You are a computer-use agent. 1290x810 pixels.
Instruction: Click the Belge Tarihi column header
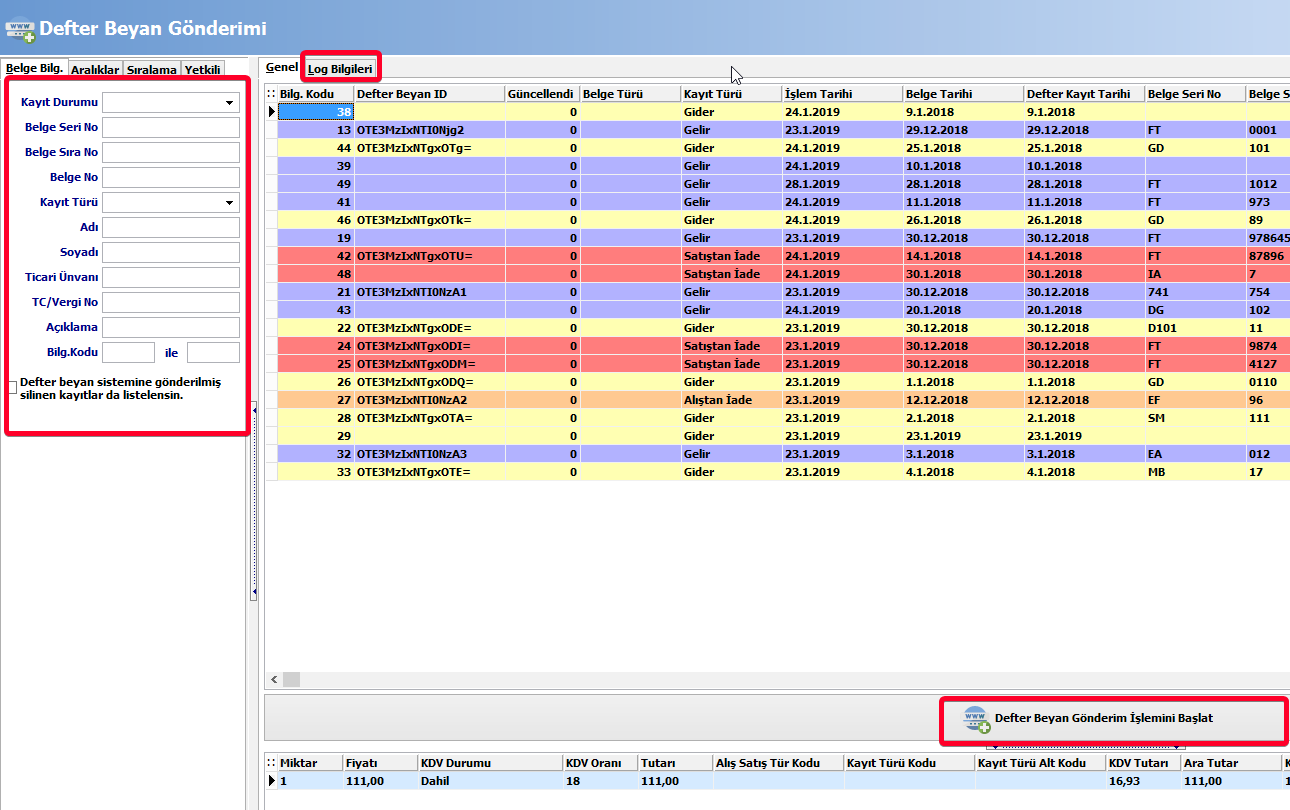pyautogui.click(x=963, y=94)
